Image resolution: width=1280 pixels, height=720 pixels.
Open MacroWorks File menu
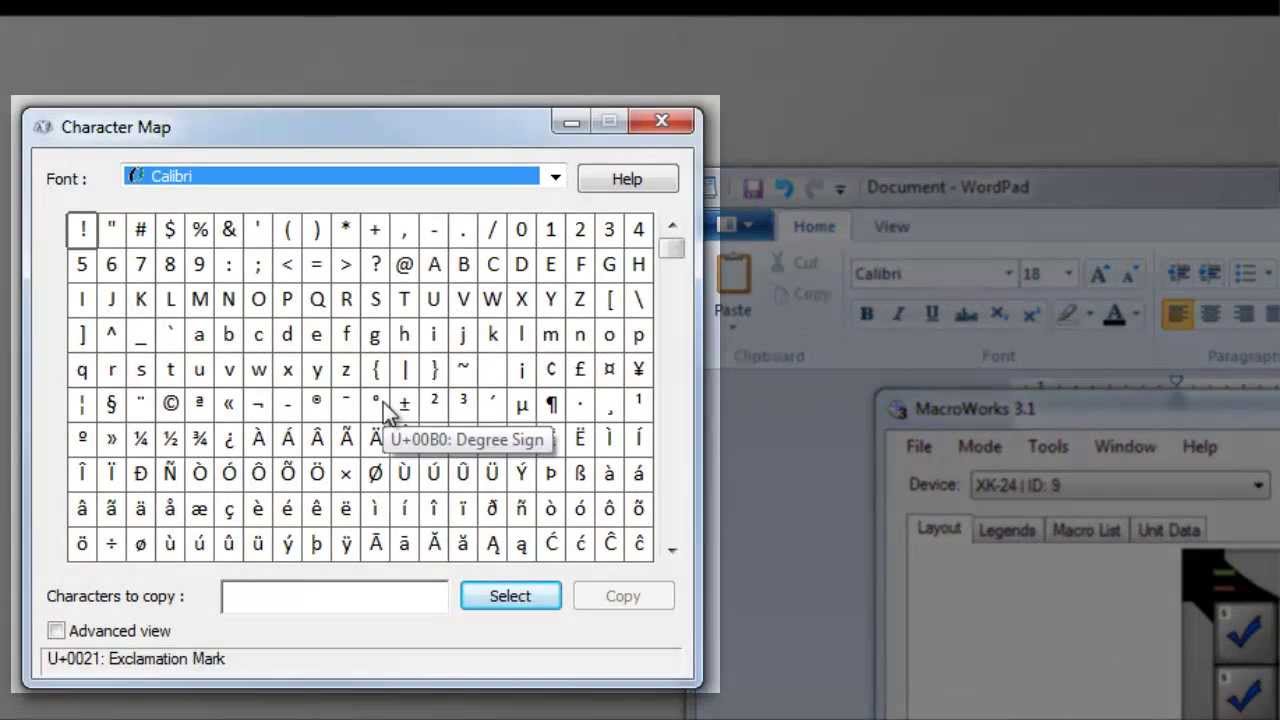[x=919, y=447]
